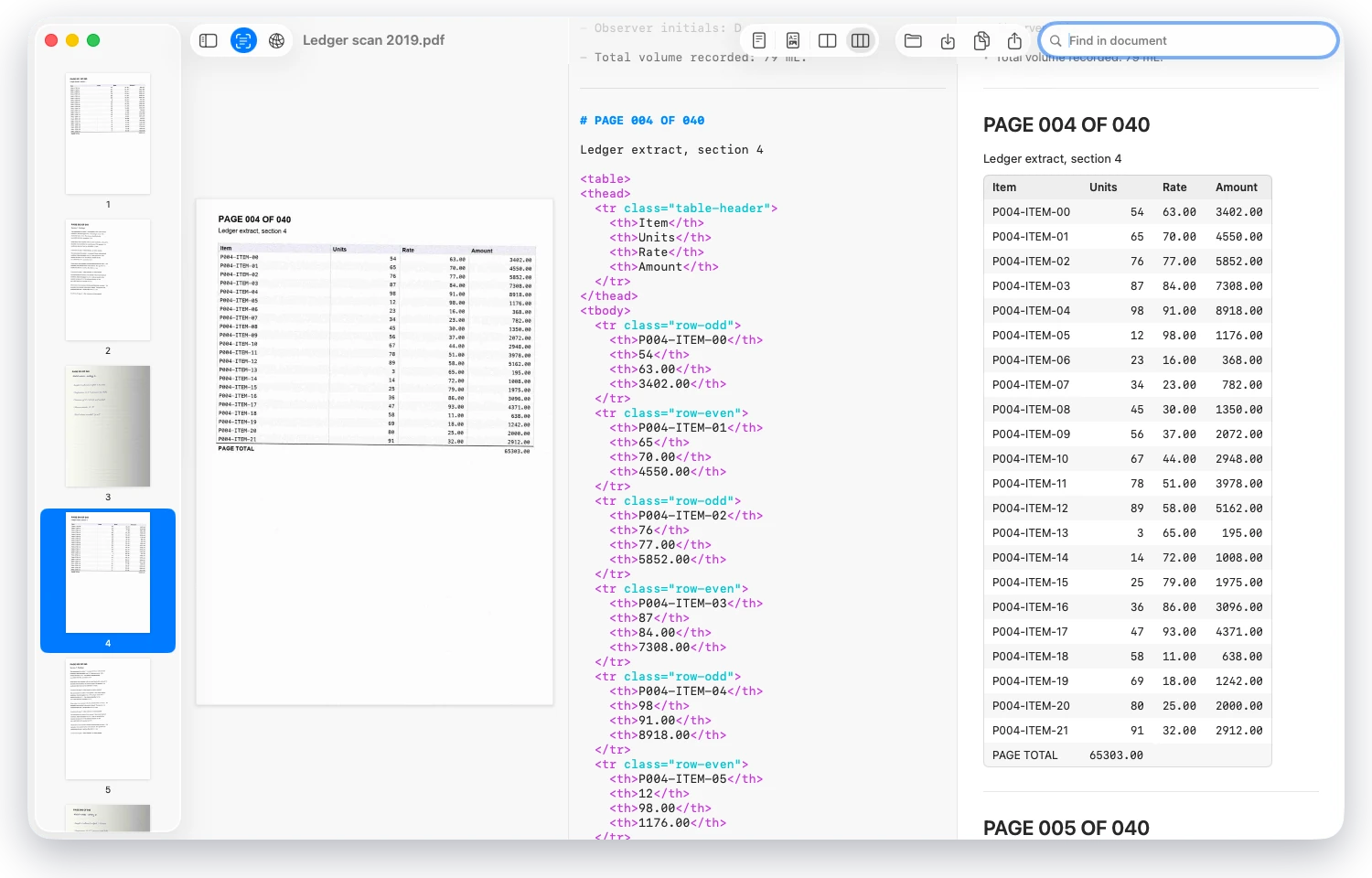The height and width of the screenshot is (878, 1372).
Task: Focus the Find in document field
Action: [1189, 40]
